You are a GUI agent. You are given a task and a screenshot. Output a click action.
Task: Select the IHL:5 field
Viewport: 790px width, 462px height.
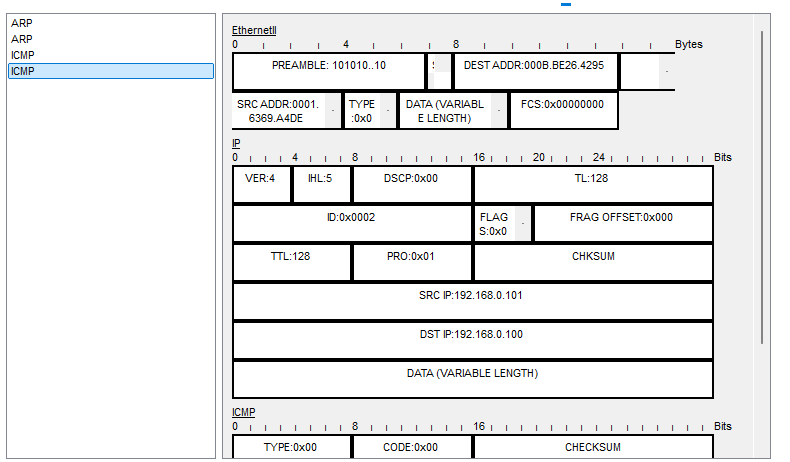[x=321, y=178]
